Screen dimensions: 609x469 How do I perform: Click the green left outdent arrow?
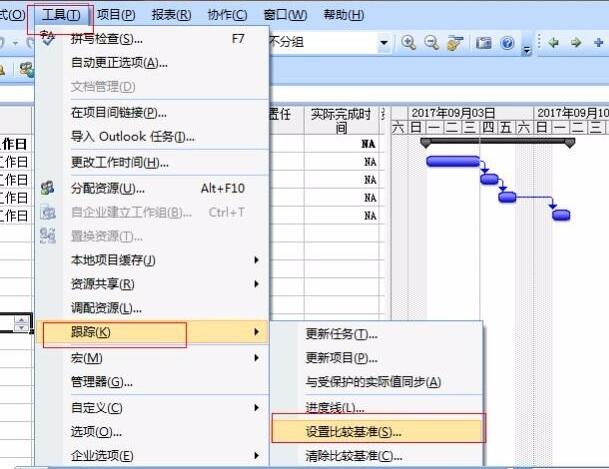553,42
